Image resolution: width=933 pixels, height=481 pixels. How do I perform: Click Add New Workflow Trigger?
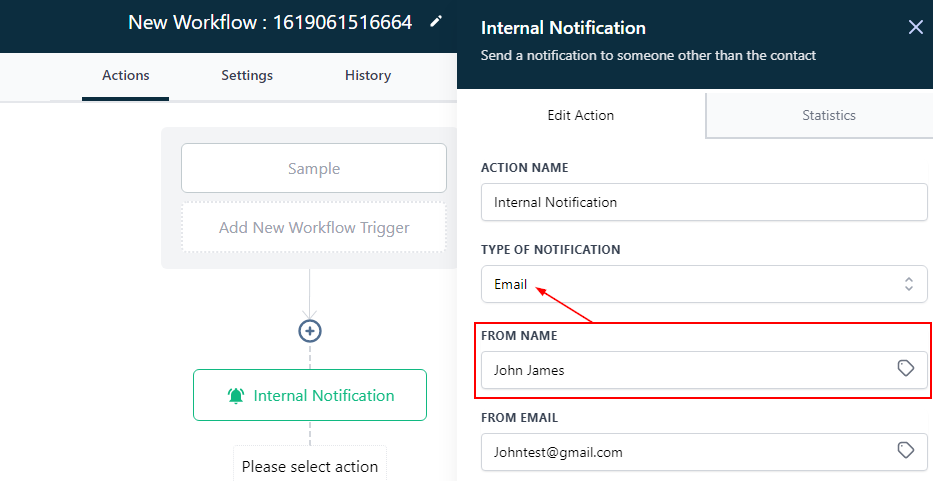tap(314, 227)
